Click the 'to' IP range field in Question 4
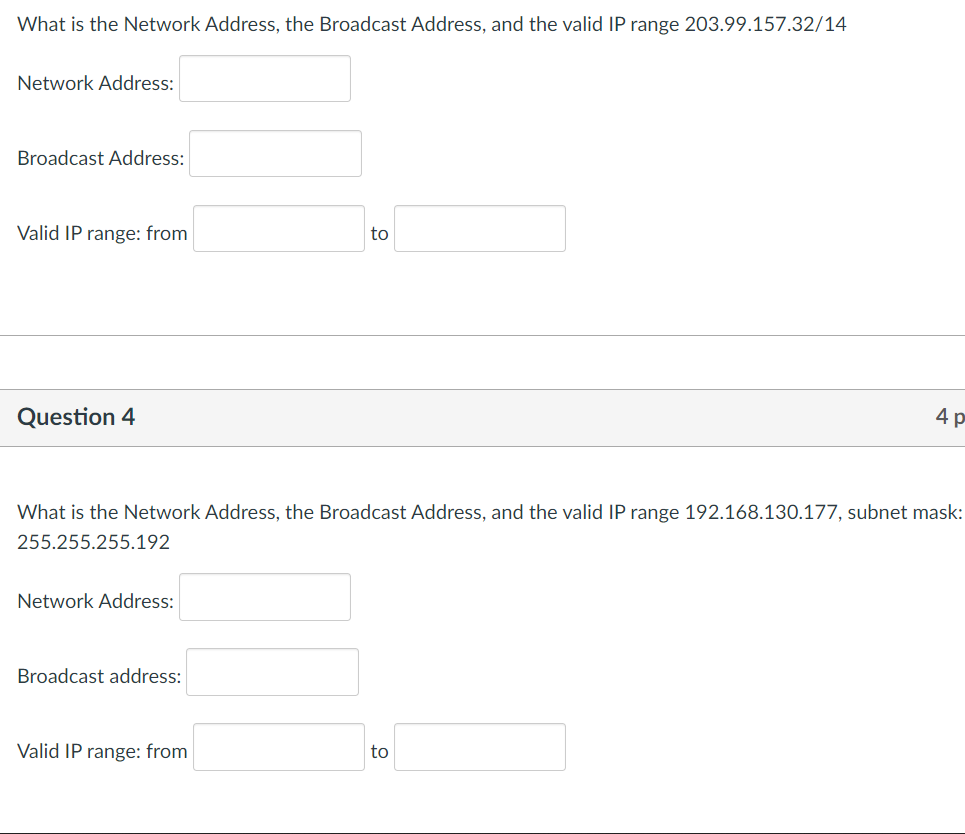 click(x=480, y=746)
